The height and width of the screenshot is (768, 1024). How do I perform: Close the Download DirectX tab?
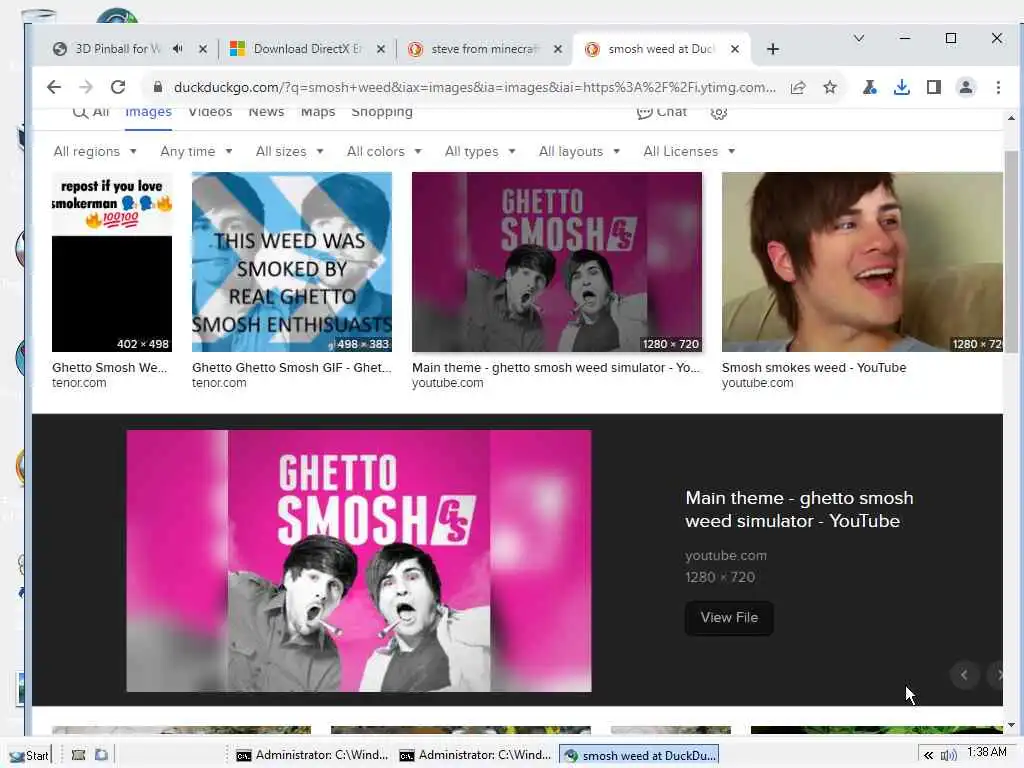click(x=381, y=49)
